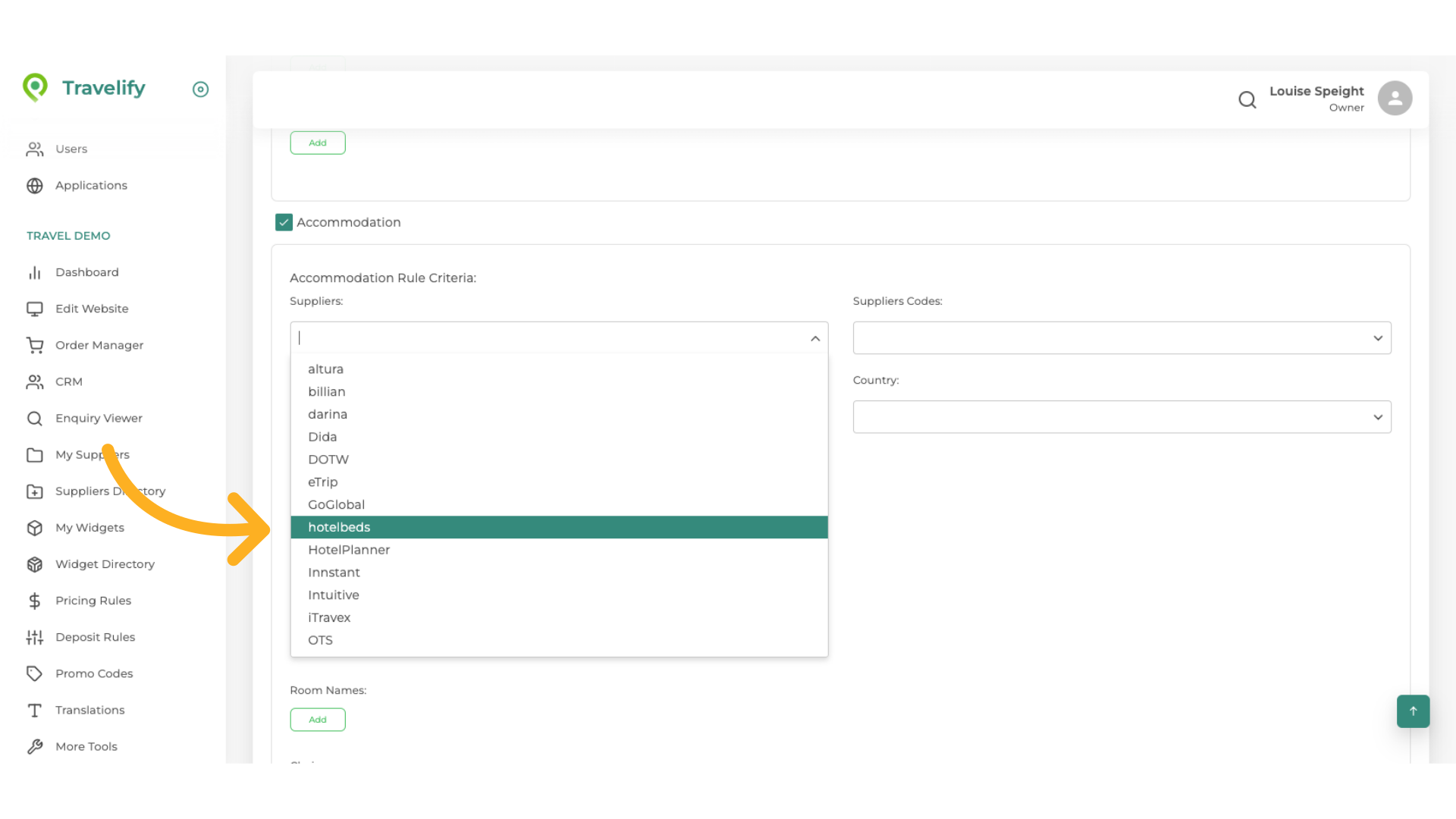Viewport: 1456px width, 819px height.
Task: Click the Pricing Rules dollar icon
Action: pos(35,601)
